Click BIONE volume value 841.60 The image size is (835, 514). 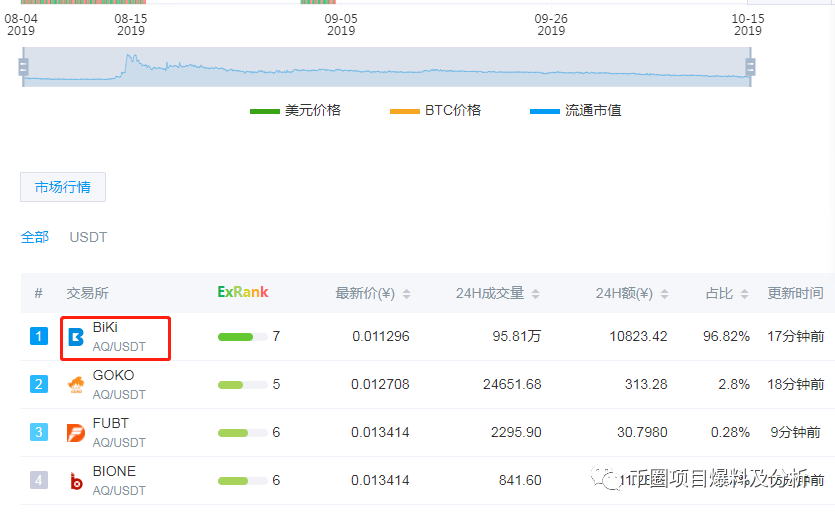point(520,480)
